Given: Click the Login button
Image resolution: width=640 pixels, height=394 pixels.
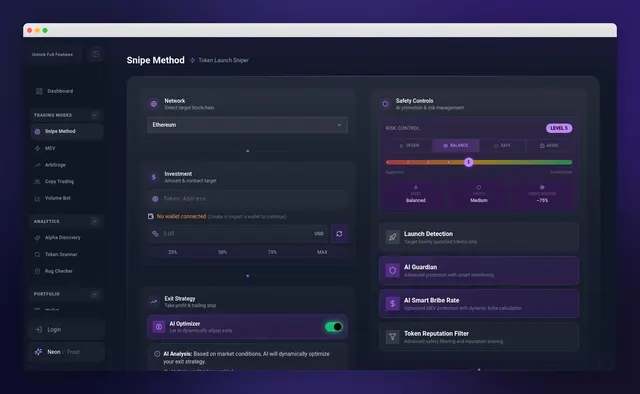Looking at the screenshot, I should click(x=66, y=329).
